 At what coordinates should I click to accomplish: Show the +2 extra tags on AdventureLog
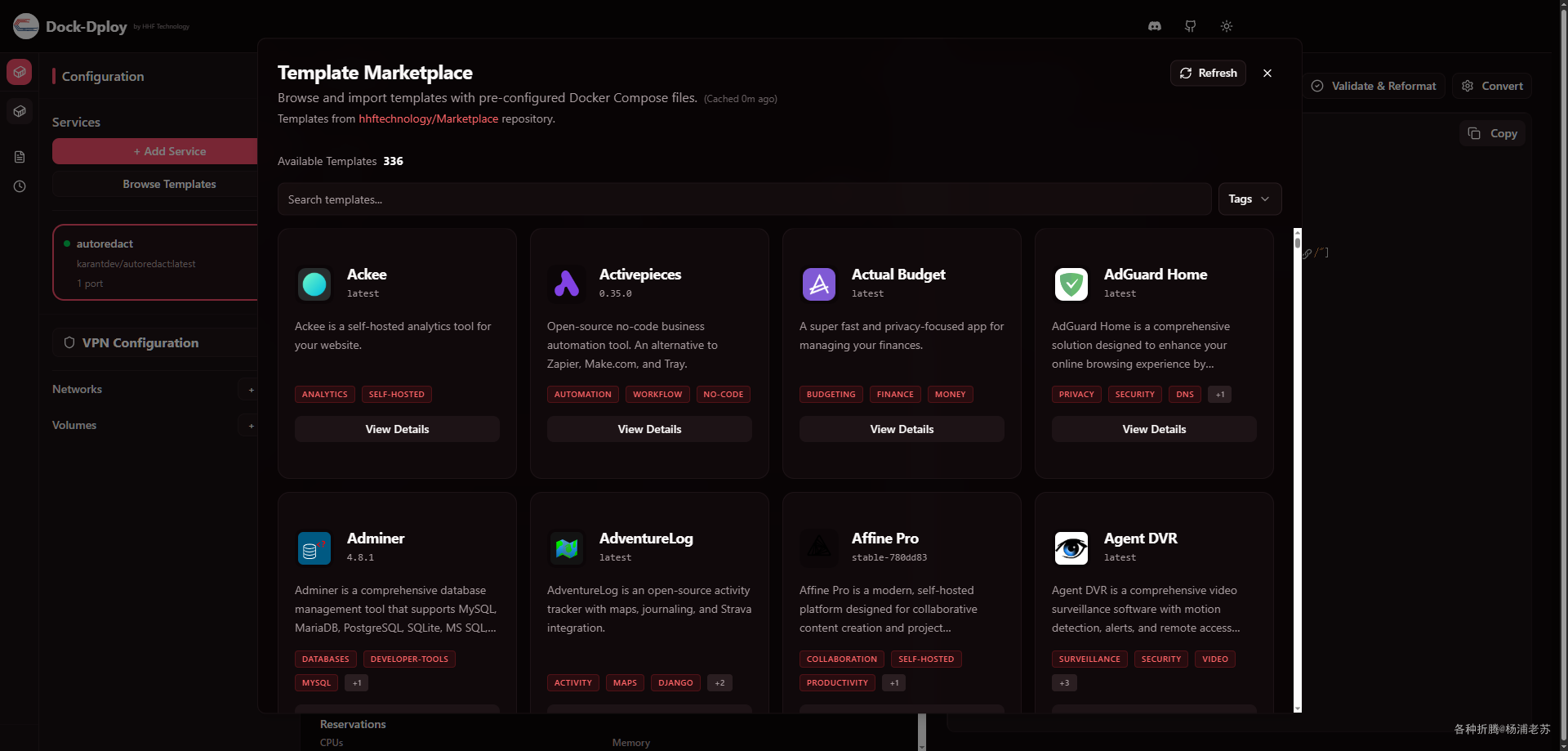click(x=719, y=682)
